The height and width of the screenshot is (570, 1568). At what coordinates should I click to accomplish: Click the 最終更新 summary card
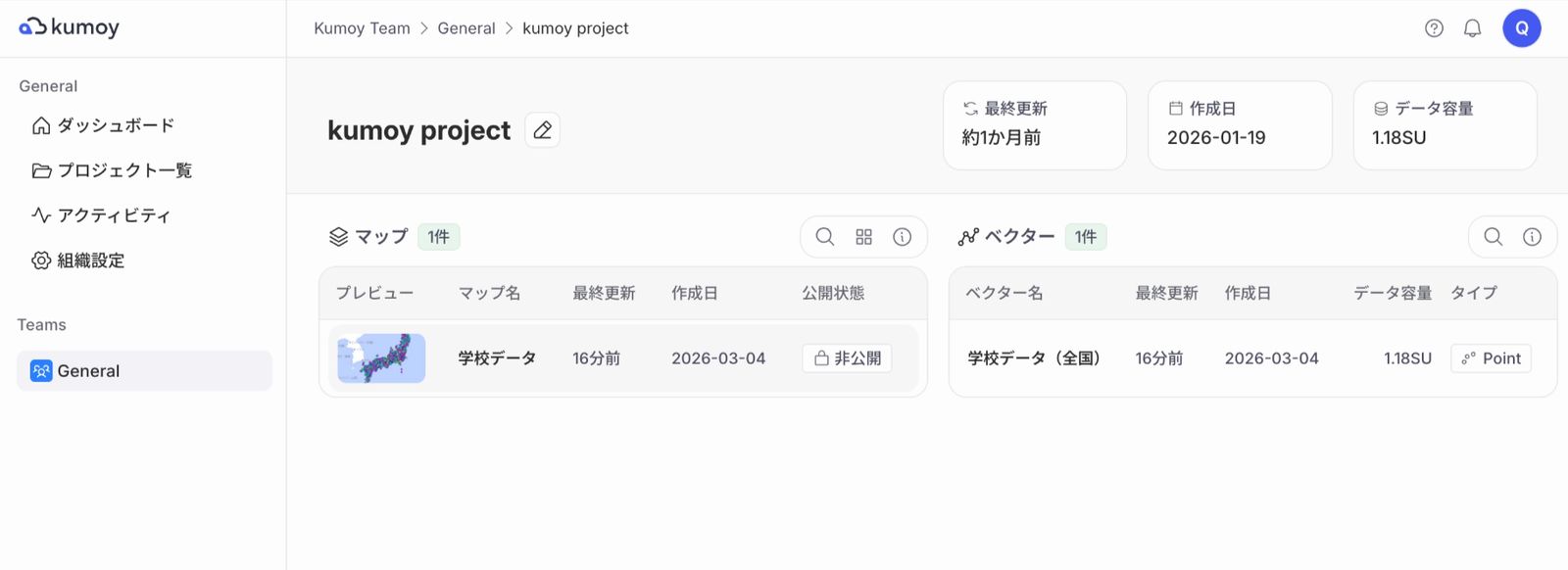(x=1035, y=125)
